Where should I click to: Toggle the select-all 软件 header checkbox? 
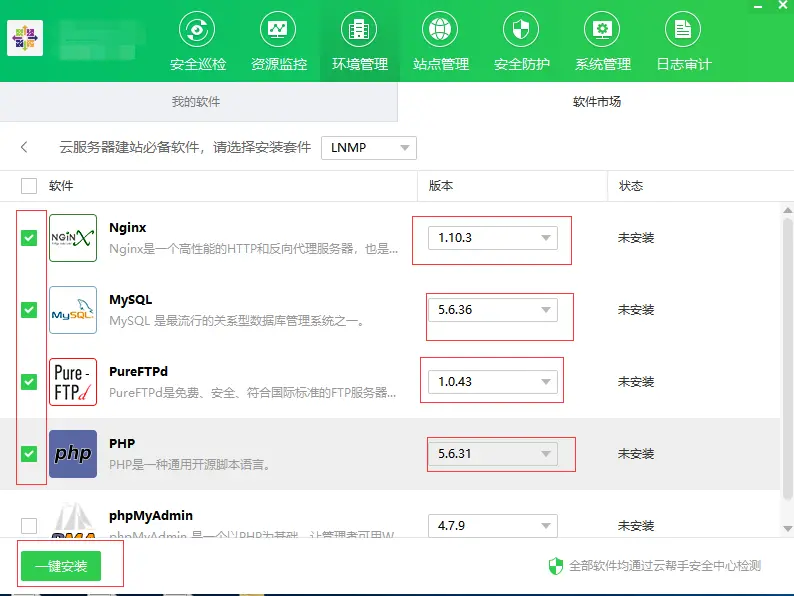click(29, 186)
